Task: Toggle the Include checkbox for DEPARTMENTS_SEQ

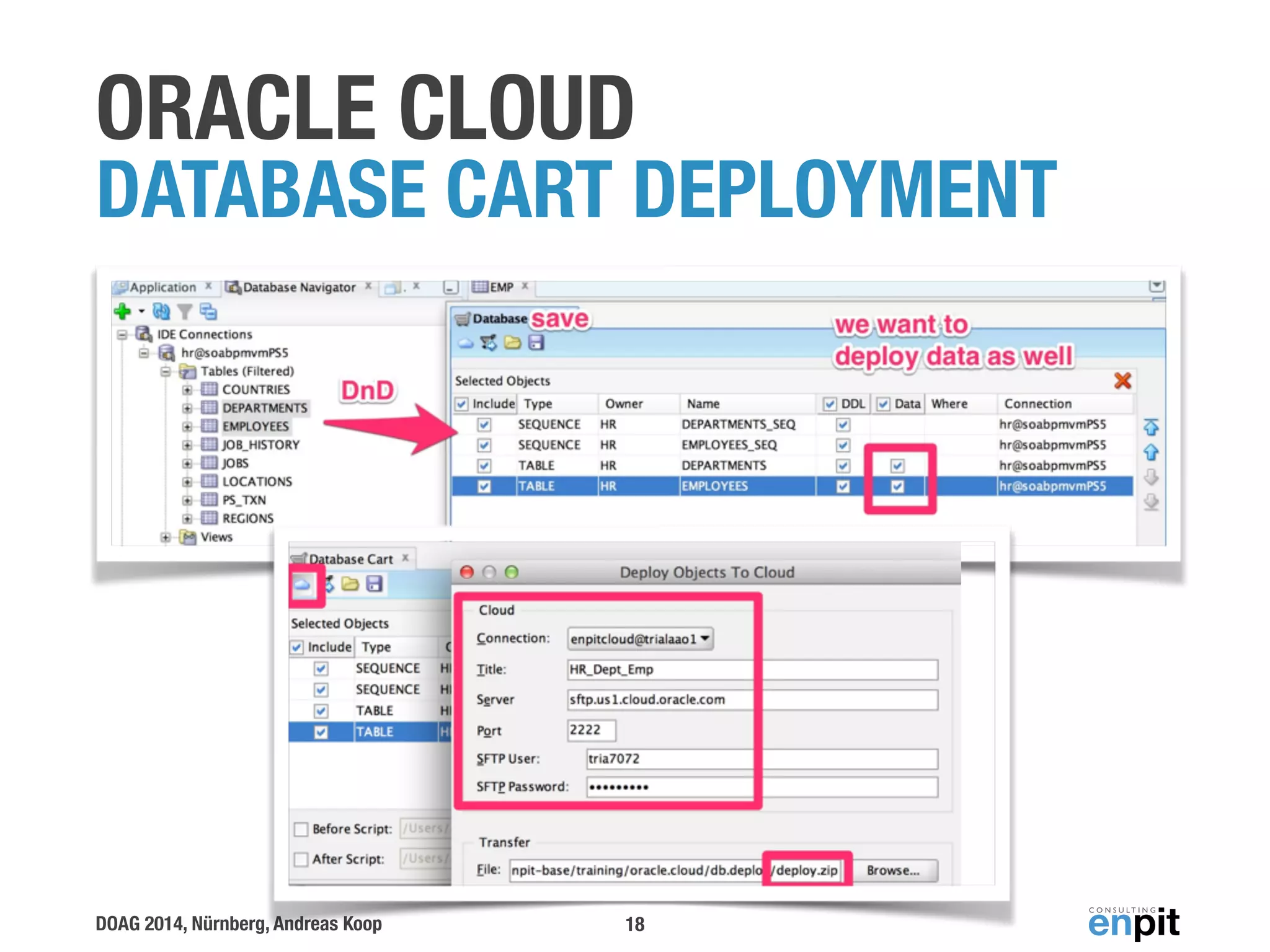Action: coord(484,425)
